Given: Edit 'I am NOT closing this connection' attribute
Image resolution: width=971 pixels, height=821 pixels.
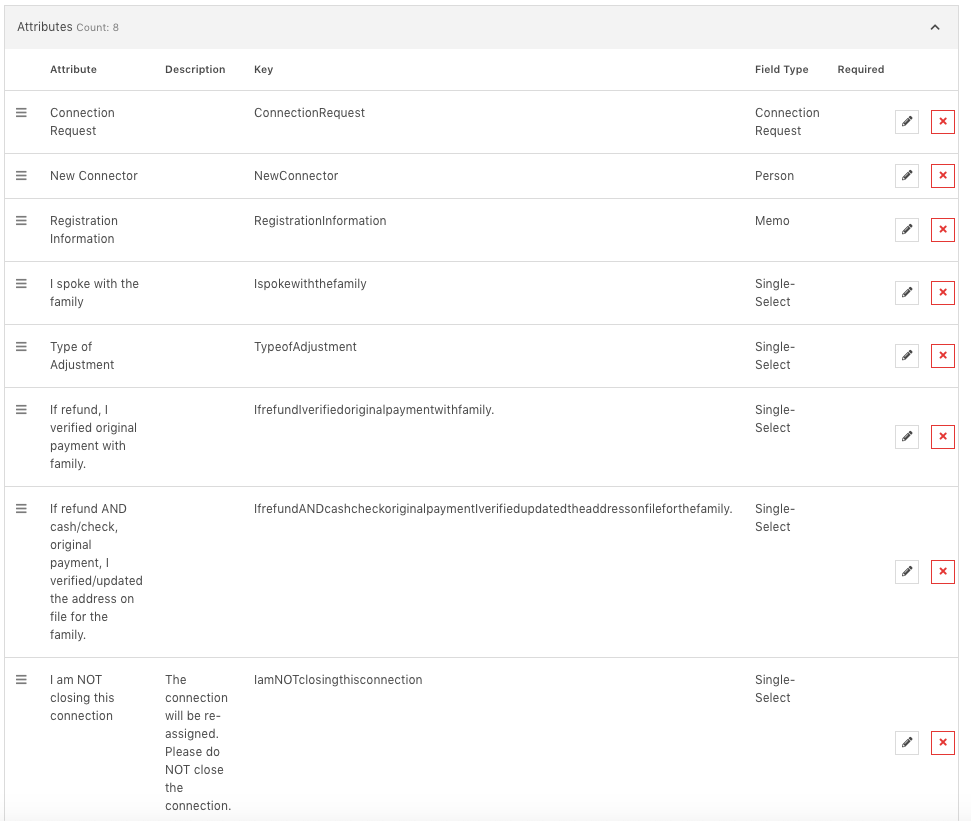Looking at the screenshot, I should point(907,743).
